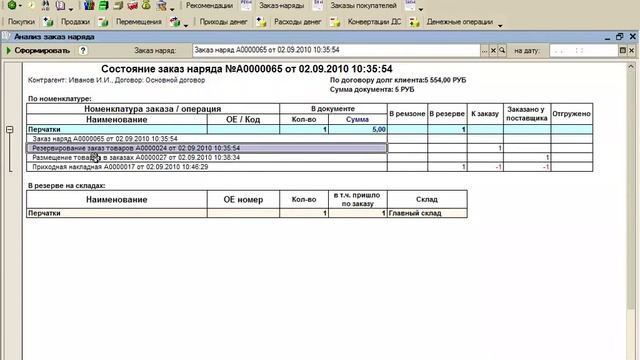The width and height of the screenshot is (640, 360).
Task: Expand the dropdown arrow next to the journal icon
Action: point(71,8)
